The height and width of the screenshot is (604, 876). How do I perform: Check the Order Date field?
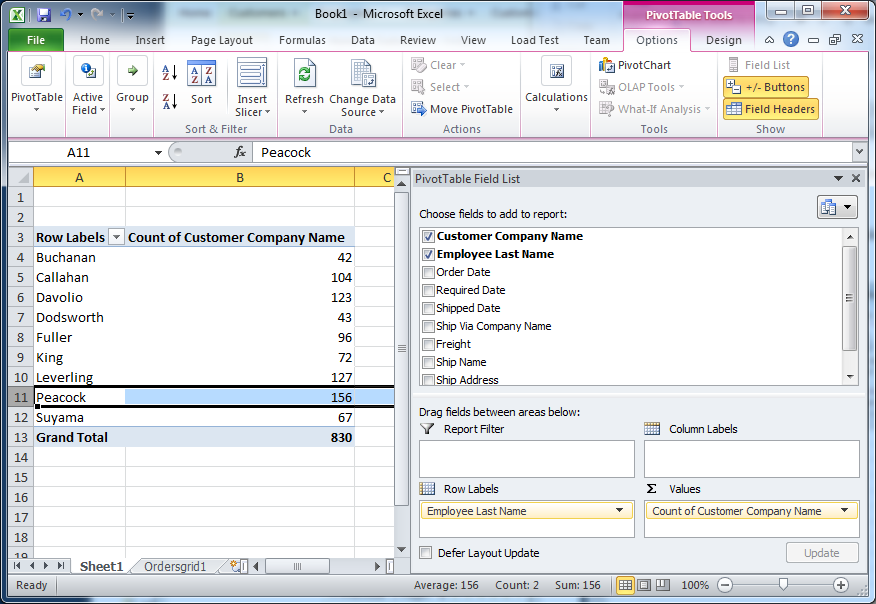click(x=428, y=272)
